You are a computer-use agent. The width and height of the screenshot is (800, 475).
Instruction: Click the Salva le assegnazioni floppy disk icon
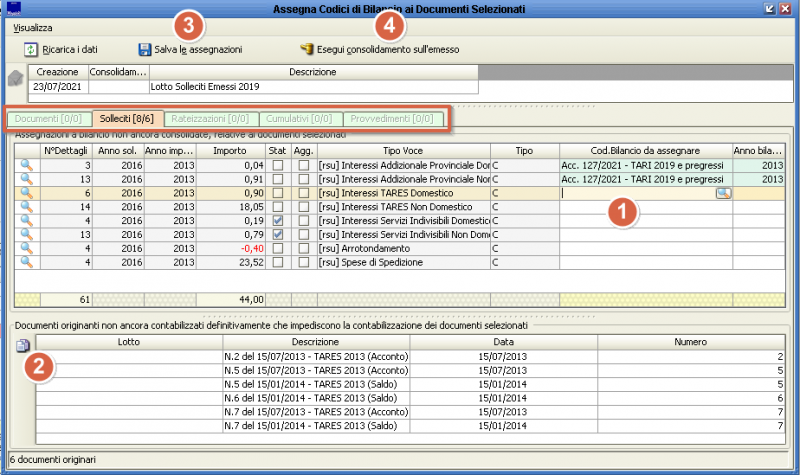[x=145, y=48]
